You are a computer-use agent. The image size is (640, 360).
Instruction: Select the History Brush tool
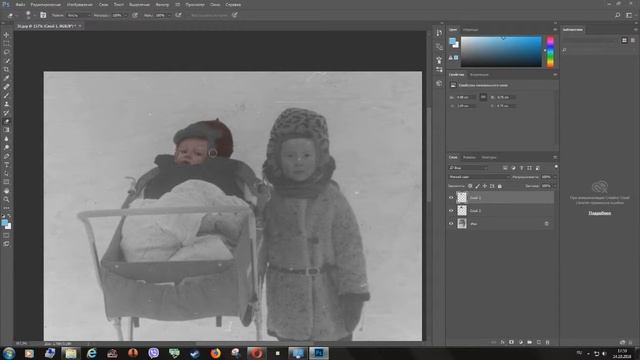[x=6, y=113]
